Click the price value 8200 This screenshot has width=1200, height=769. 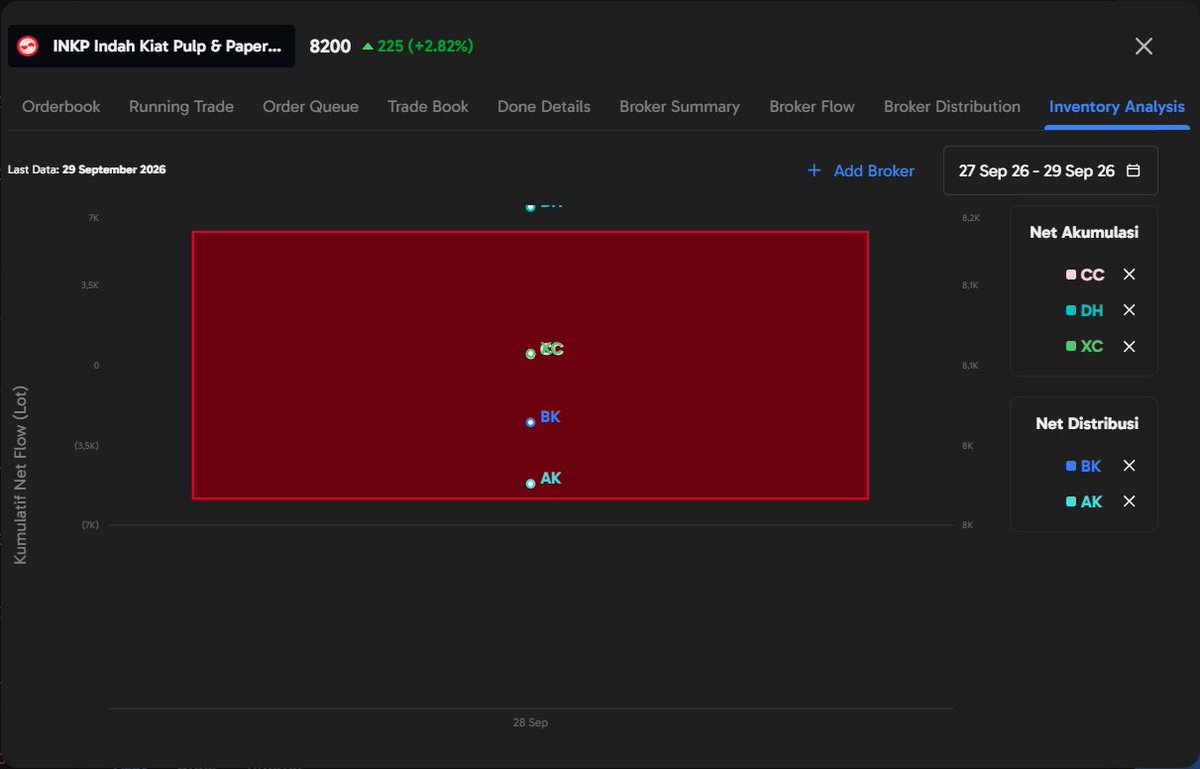(330, 46)
